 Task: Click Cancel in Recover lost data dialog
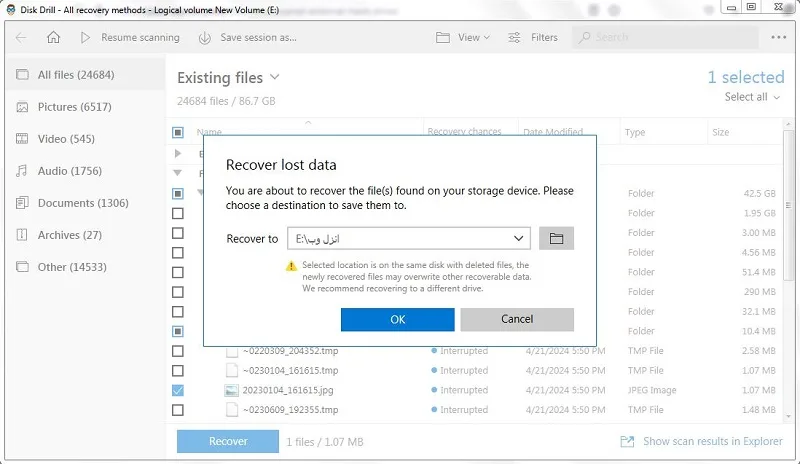[x=517, y=320]
